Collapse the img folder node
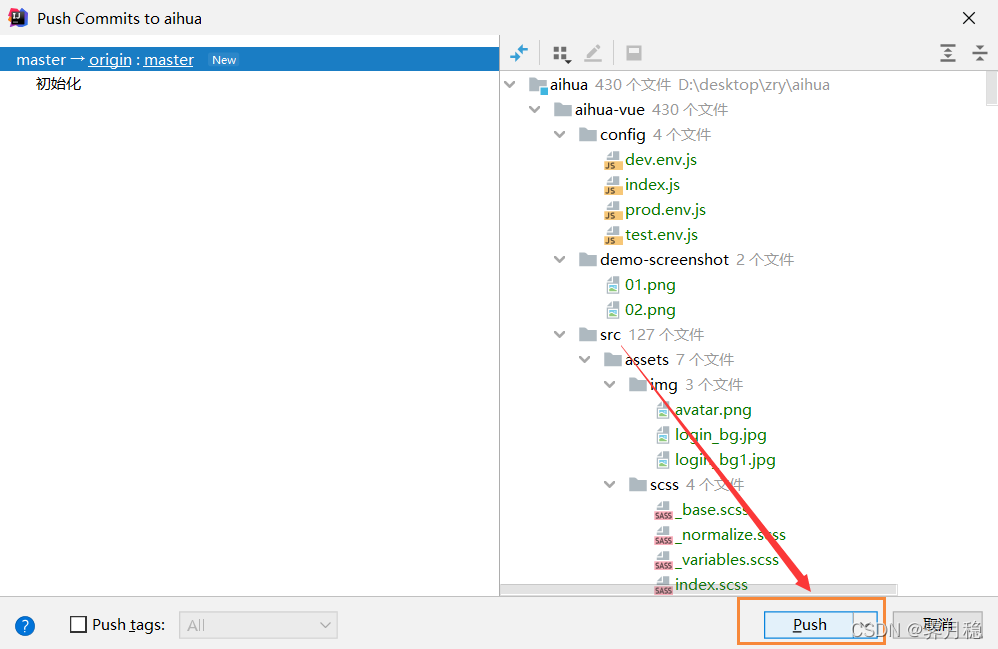The image size is (998, 649). coord(610,385)
